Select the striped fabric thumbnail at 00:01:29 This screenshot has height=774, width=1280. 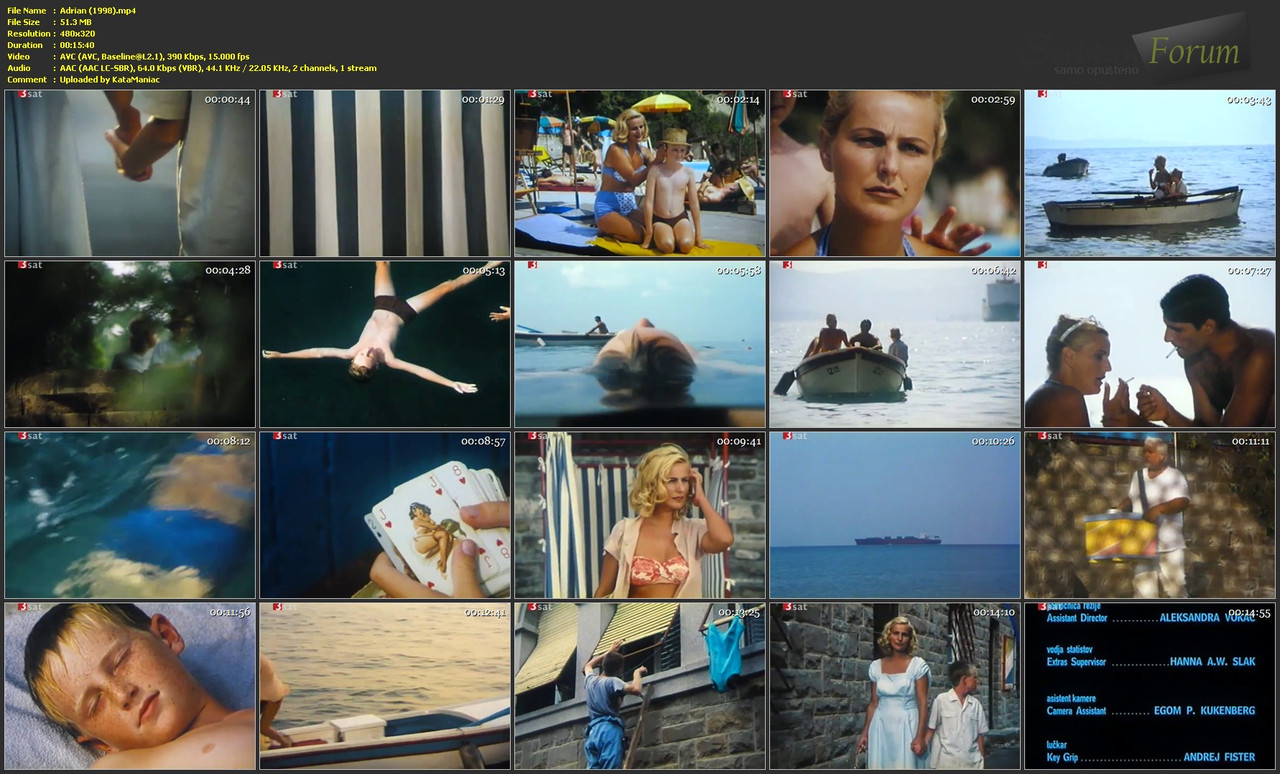pyautogui.click(x=385, y=173)
